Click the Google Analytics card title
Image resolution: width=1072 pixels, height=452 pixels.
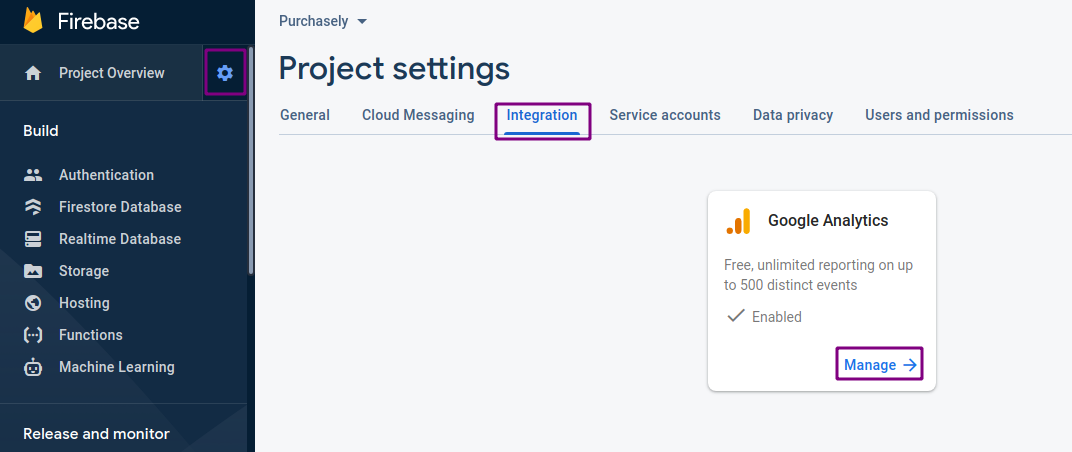[828, 220]
